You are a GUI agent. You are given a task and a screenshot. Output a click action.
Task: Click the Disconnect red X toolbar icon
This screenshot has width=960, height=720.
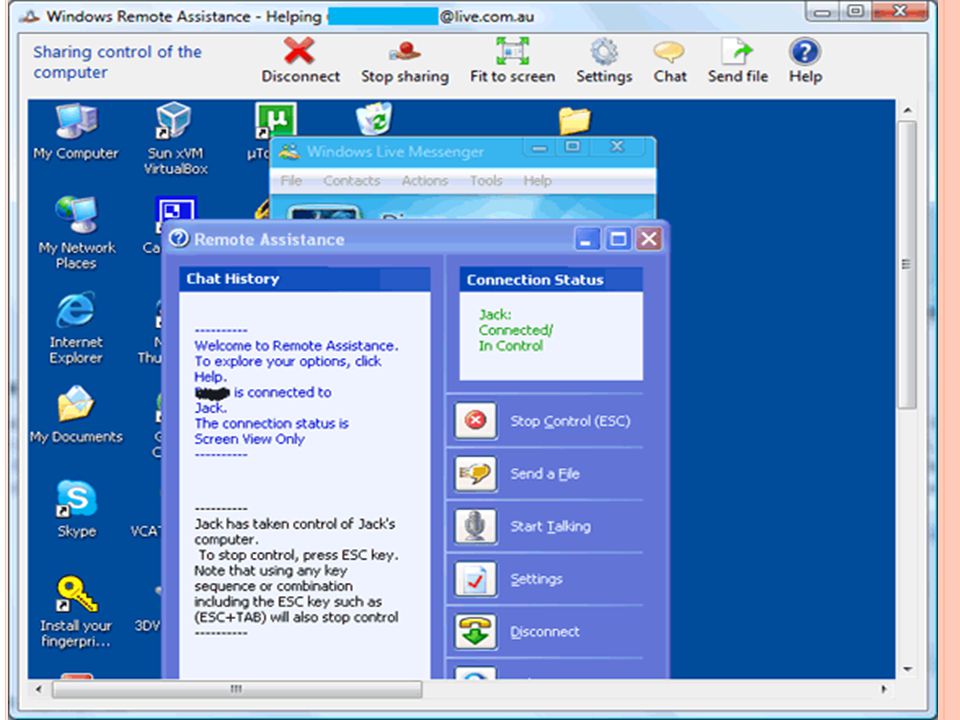(x=299, y=51)
